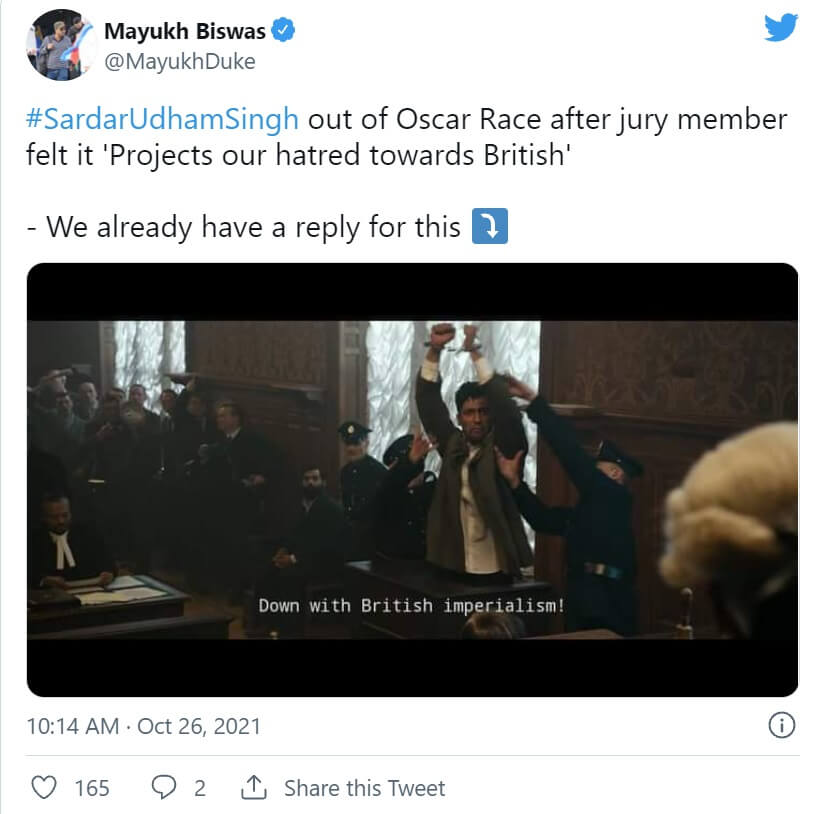The width and height of the screenshot is (823, 814).
Task: Open the 10:14 AM Oct 26 timestamp
Action: click(x=143, y=726)
